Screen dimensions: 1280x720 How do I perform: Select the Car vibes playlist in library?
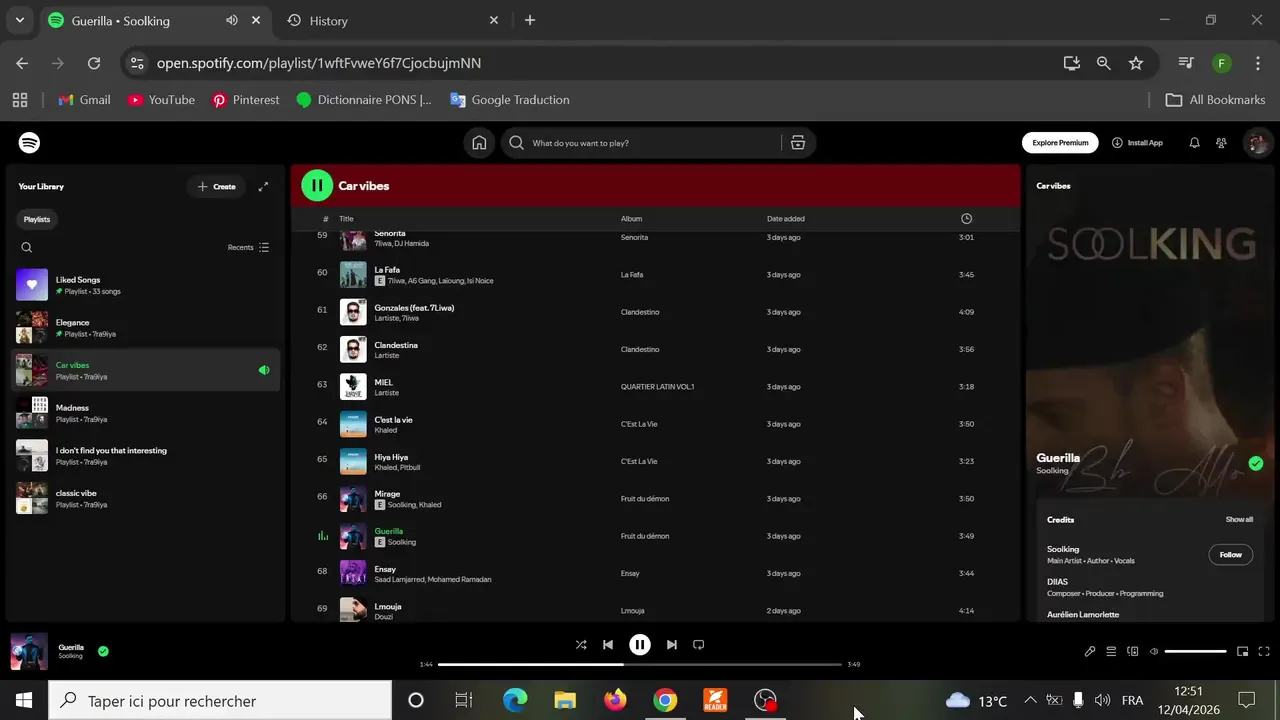(145, 370)
